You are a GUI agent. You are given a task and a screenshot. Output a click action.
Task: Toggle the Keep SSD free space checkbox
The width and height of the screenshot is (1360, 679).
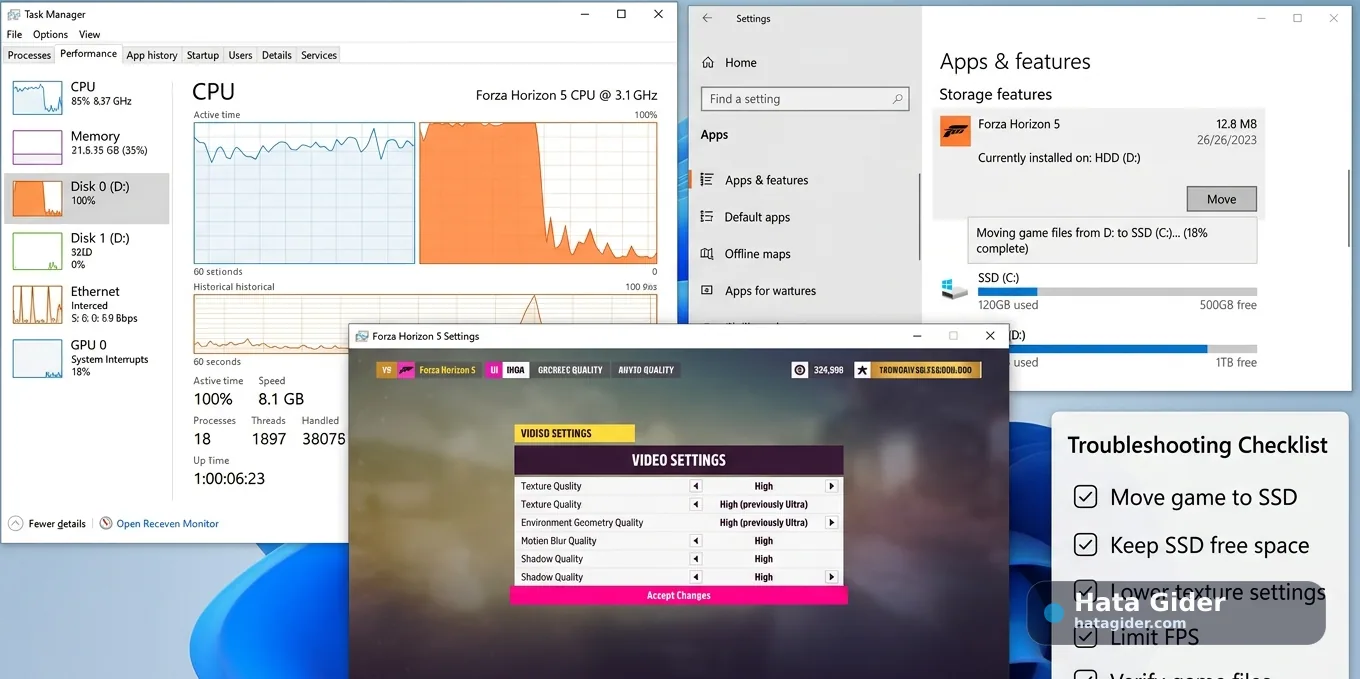click(x=1085, y=545)
